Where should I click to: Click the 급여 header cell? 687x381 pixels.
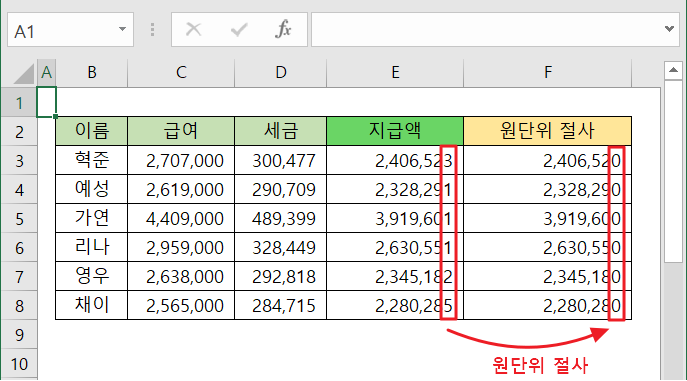point(181,131)
